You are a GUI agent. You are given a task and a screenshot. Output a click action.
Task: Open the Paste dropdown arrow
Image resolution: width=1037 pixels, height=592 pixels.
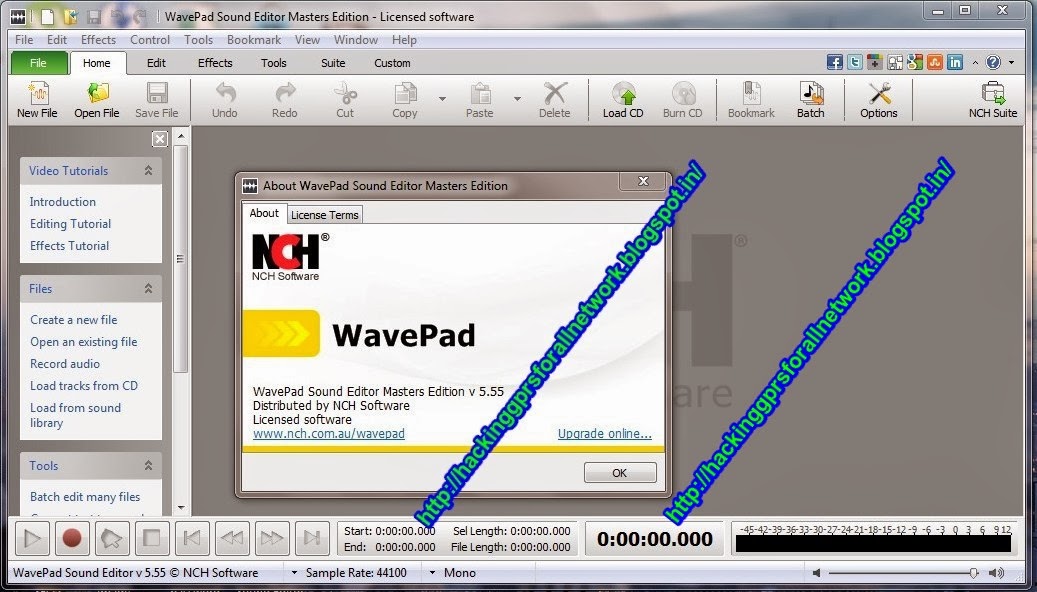pos(517,99)
